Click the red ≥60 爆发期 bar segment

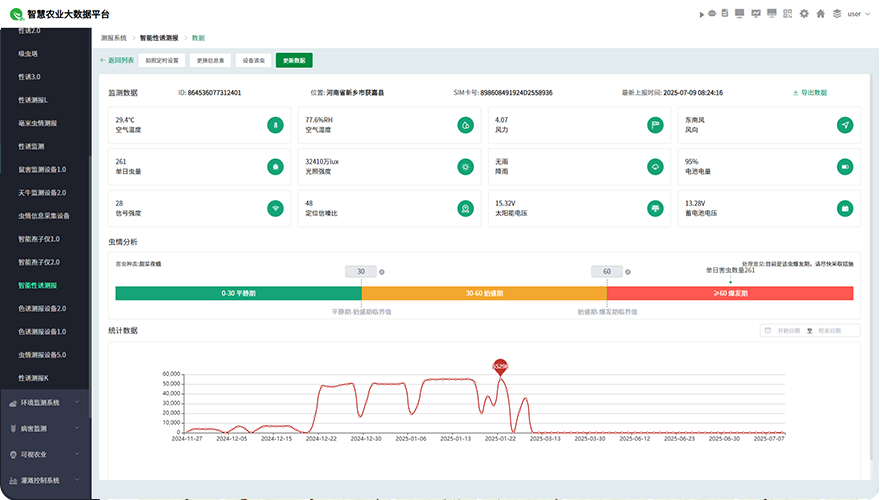point(730,293)
